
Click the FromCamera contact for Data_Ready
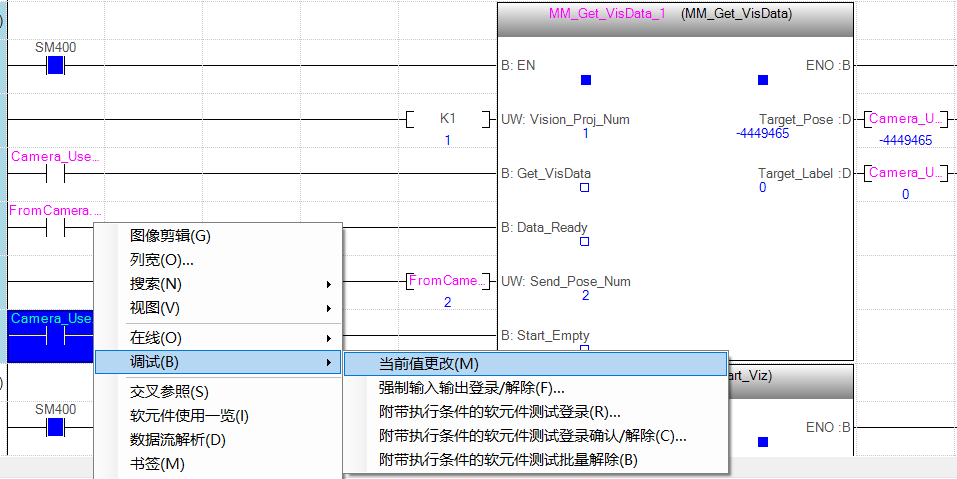(x=56, y=228)
